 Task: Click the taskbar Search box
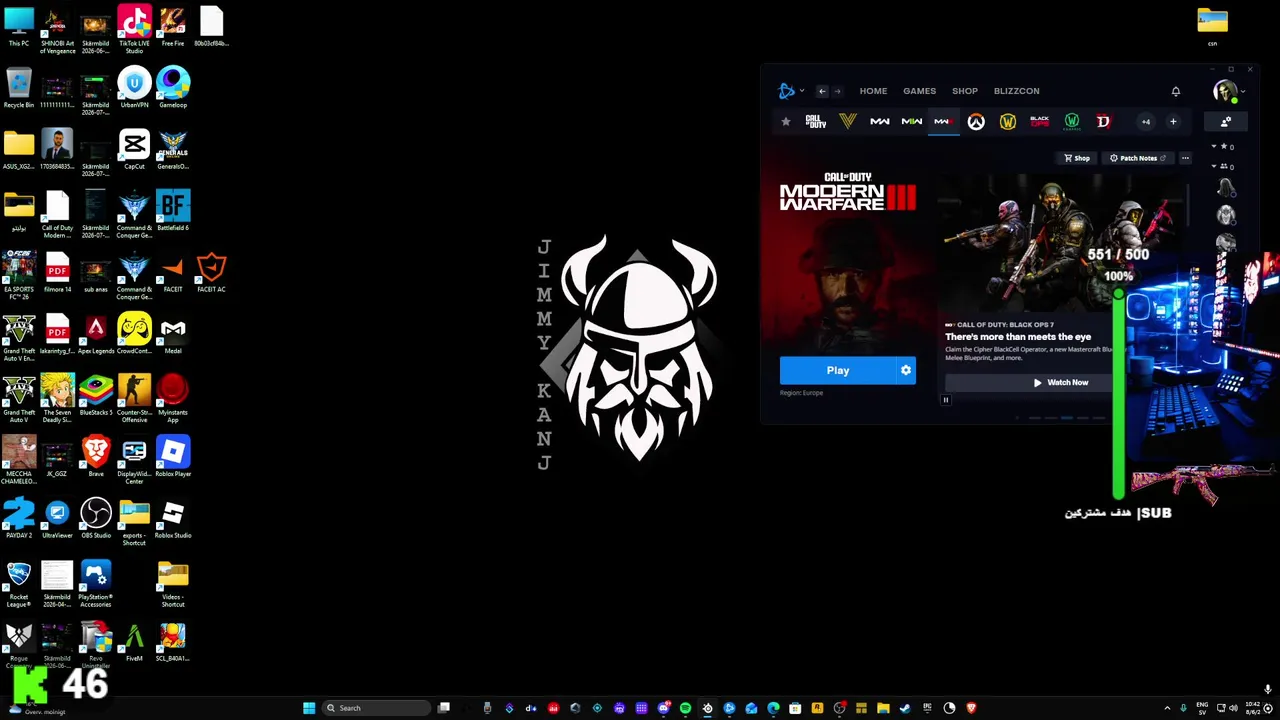(x=377, y=708)
